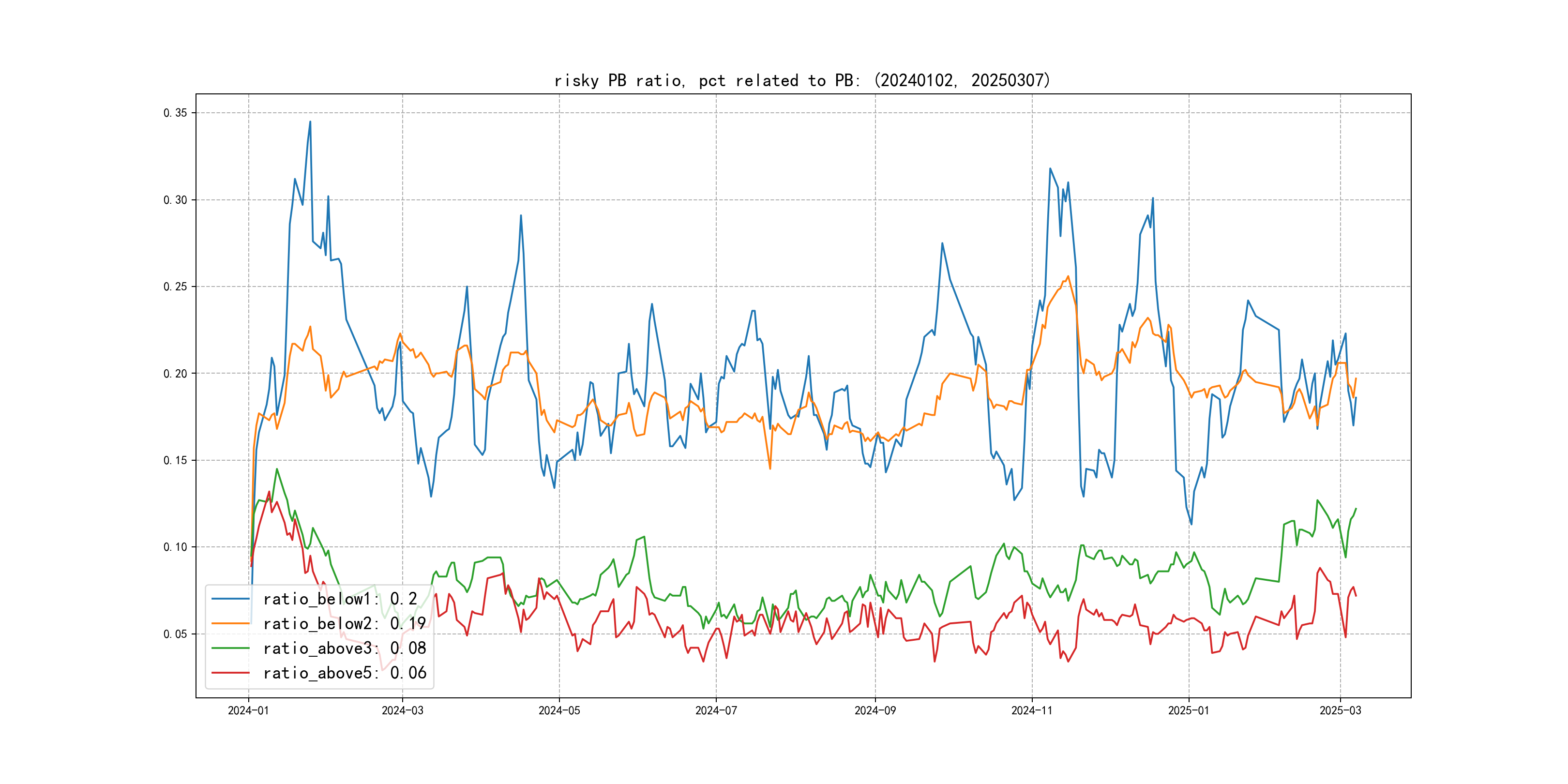Screen dimensions: 1568x784
Task: Select the 'ratio_above3: 0.08' legend label
Action: coord(344,648)
